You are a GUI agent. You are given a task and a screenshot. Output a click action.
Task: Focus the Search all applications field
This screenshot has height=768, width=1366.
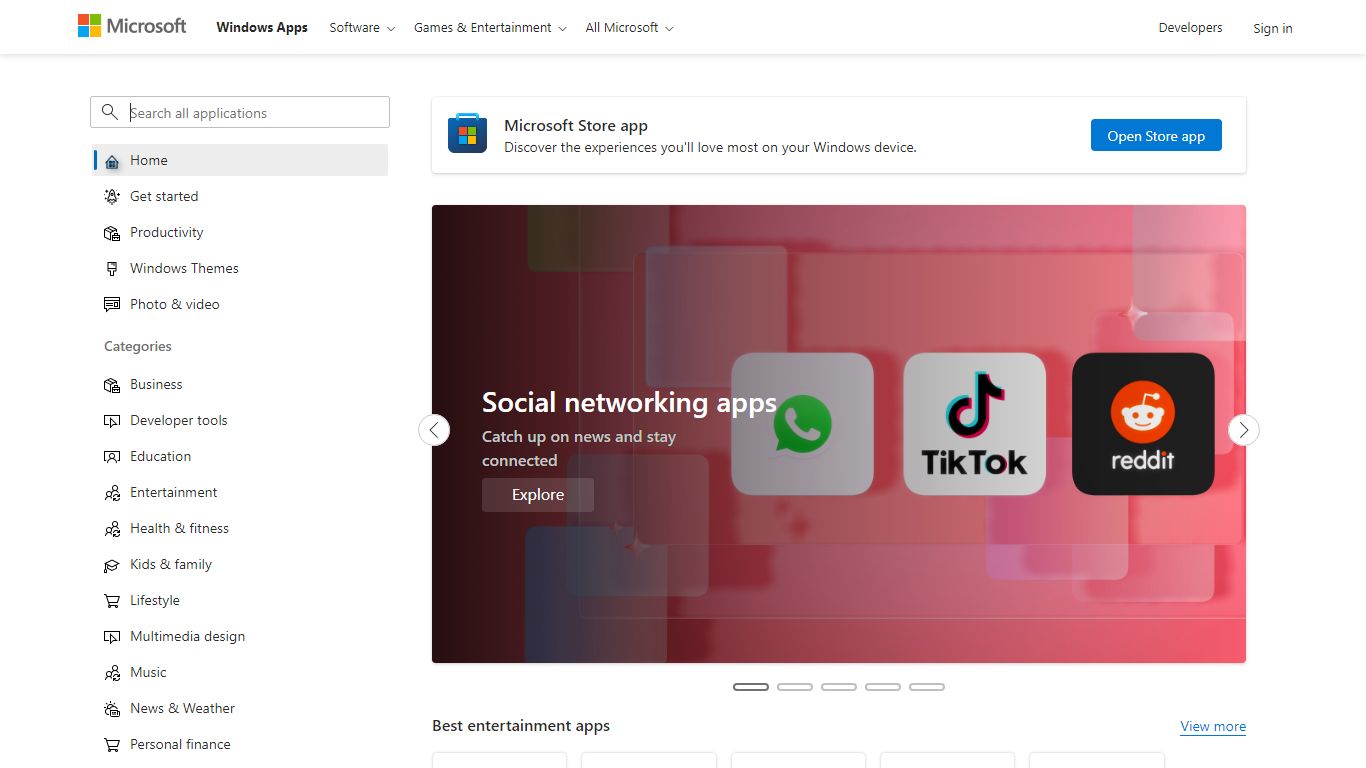pos(240,112)
